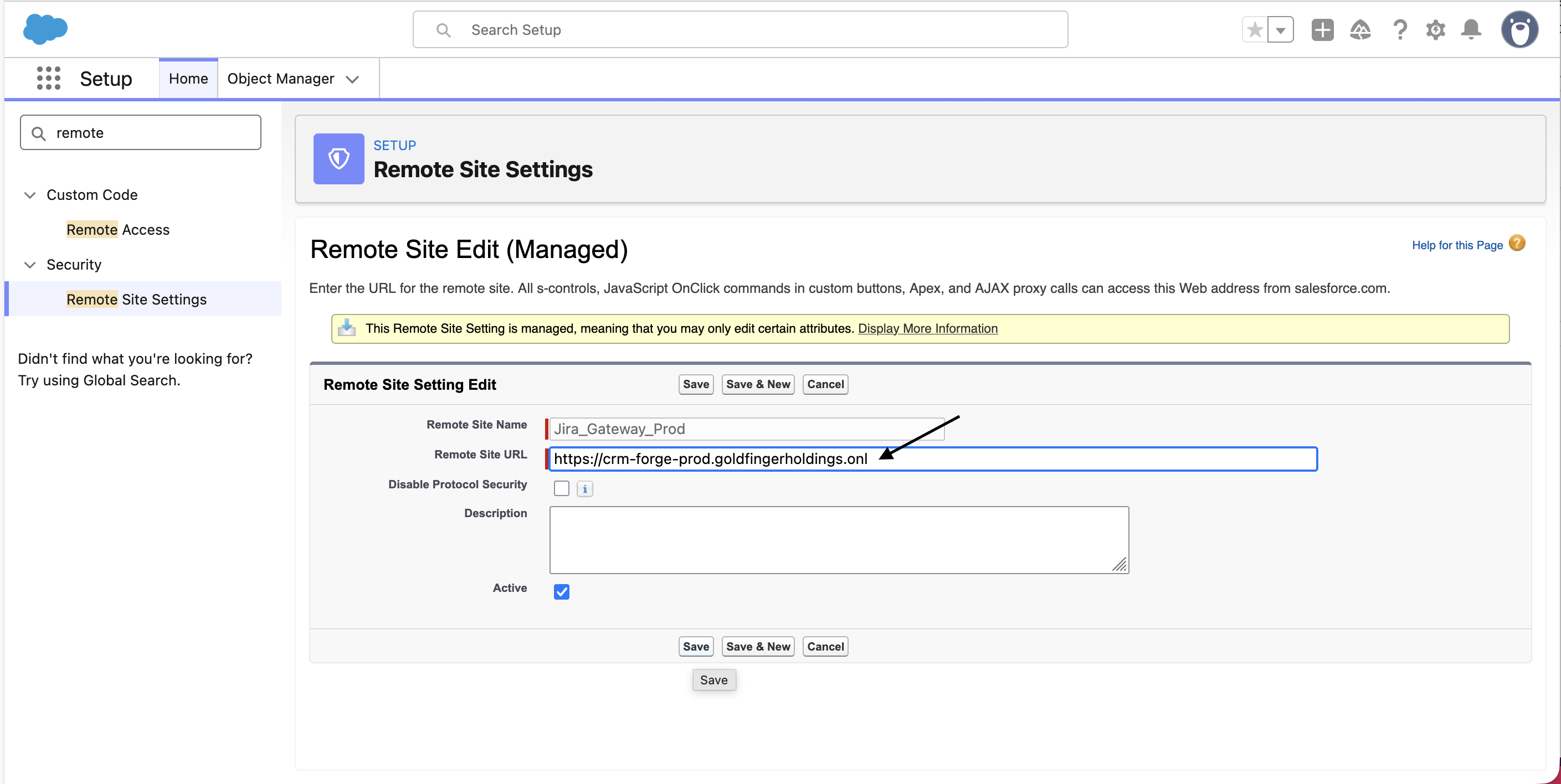Click the Quick Find box containing remote
This screenshot has height=784, width=1561.
[x=141, y=133]
